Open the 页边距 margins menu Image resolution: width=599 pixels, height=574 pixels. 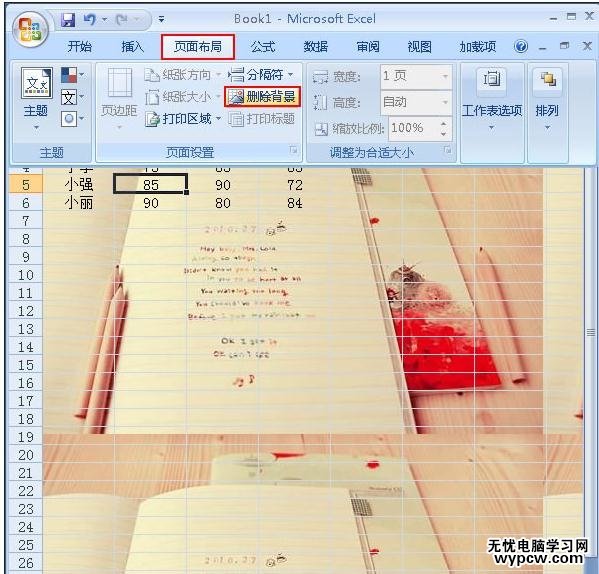click(119, 99)
